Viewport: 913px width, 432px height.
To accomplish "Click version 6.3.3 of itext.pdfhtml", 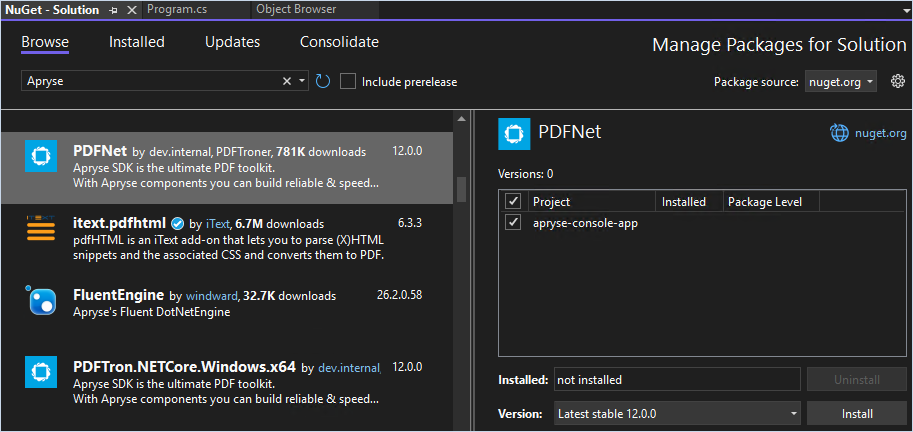I will click(410, 223).
